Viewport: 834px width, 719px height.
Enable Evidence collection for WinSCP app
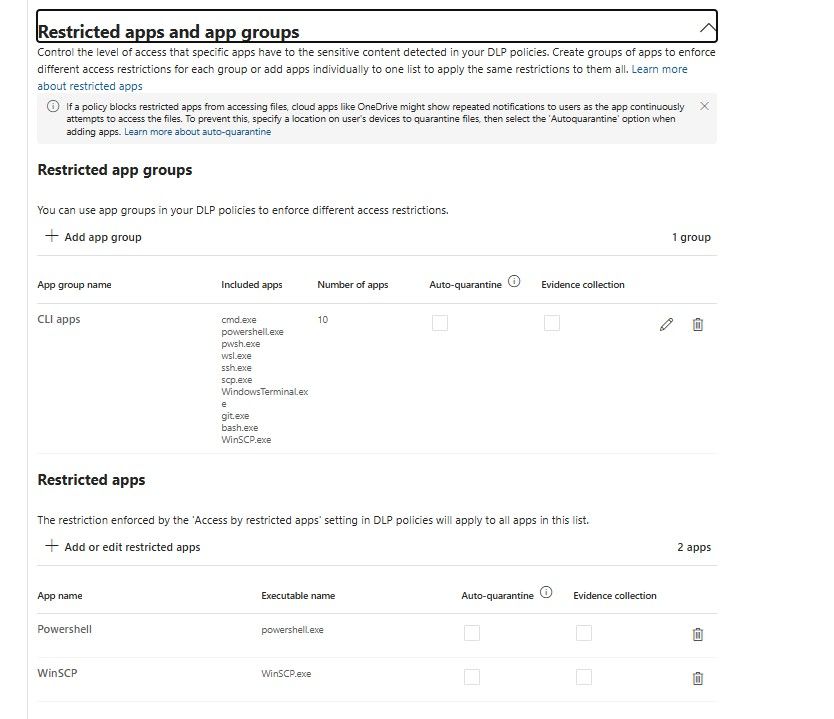(x=584, y=677)
